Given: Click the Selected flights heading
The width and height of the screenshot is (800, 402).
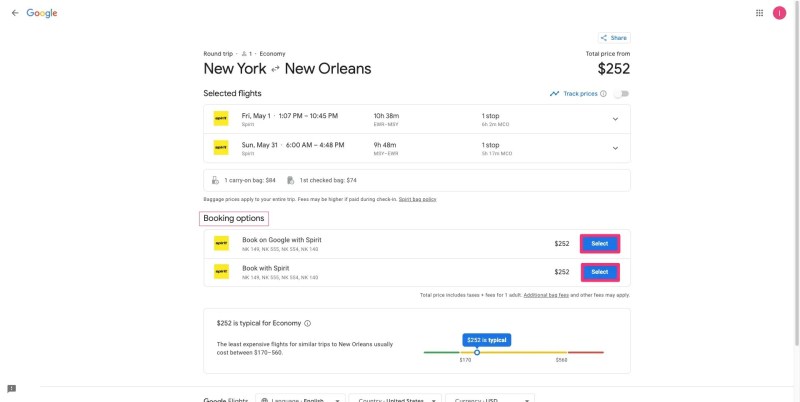Looking at the screenshot, I should (232, 93).
